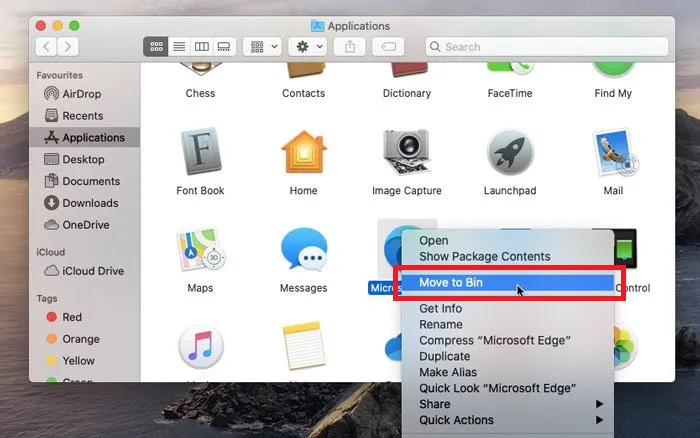The width and height of the screenshot is (700, 438).
Task: Choose Open in the context menu
Action: (x=508, y=240)
